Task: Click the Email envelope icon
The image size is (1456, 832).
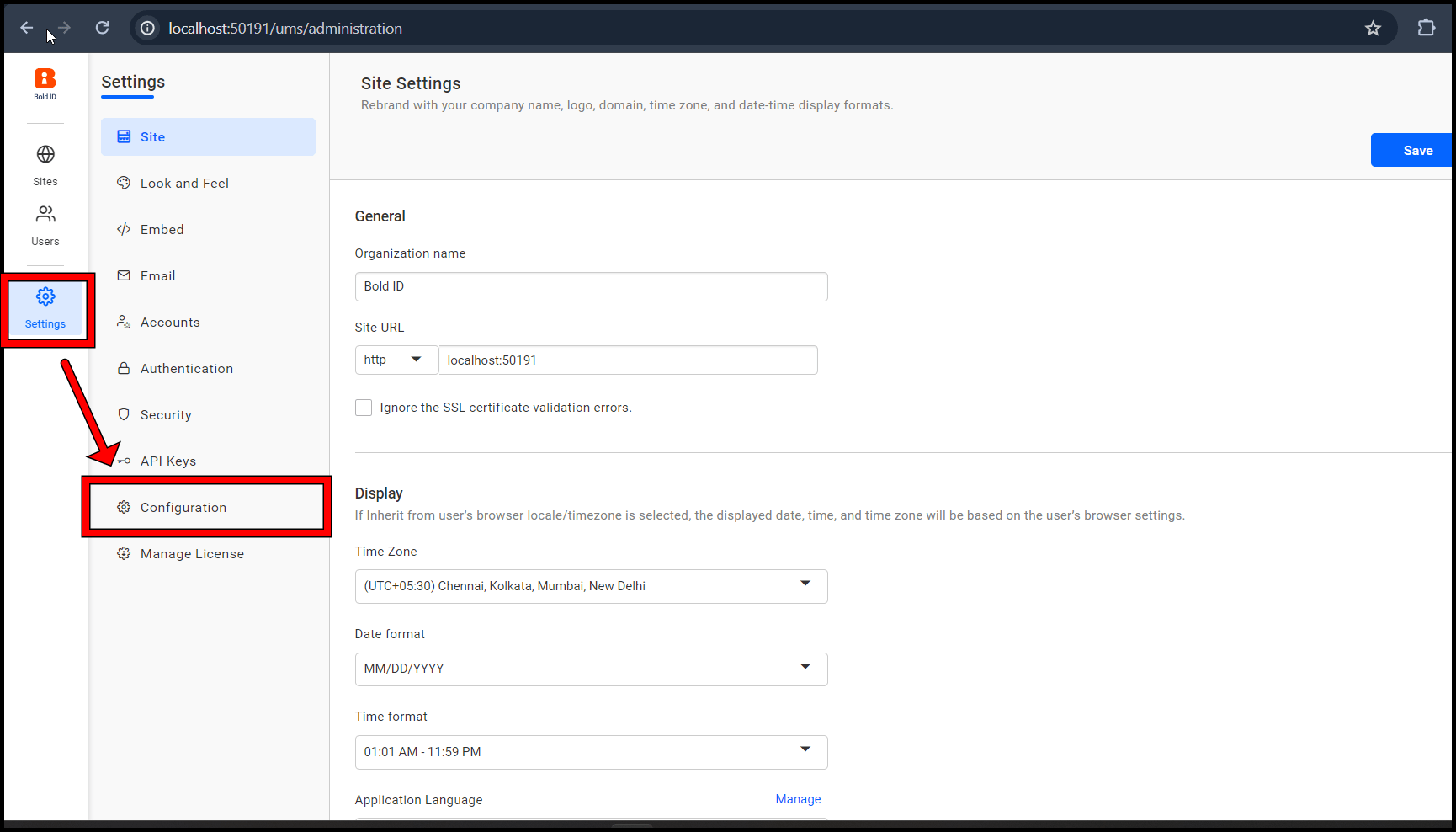Action: [x=124, y=275]
